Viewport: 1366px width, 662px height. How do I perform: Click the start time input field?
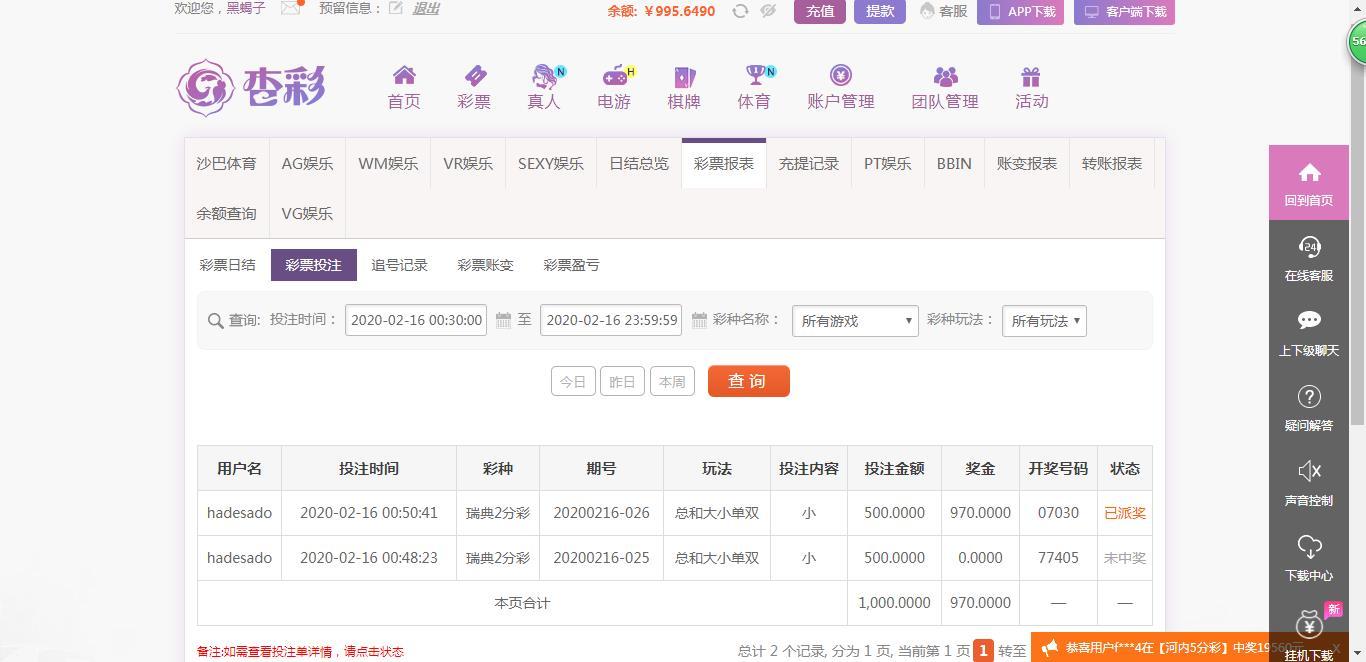pos(416,320)
